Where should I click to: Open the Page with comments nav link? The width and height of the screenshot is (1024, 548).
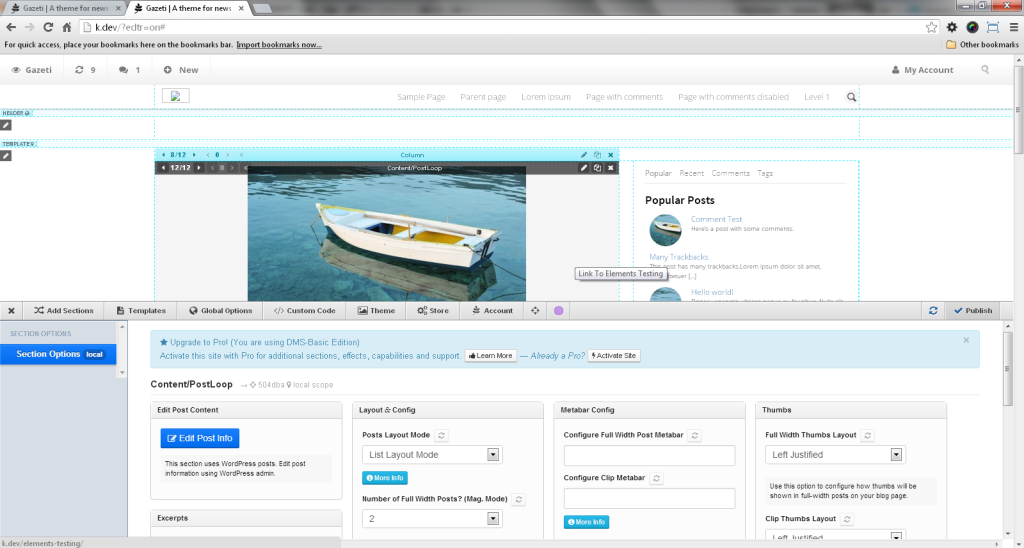click(x=624, y=97)
